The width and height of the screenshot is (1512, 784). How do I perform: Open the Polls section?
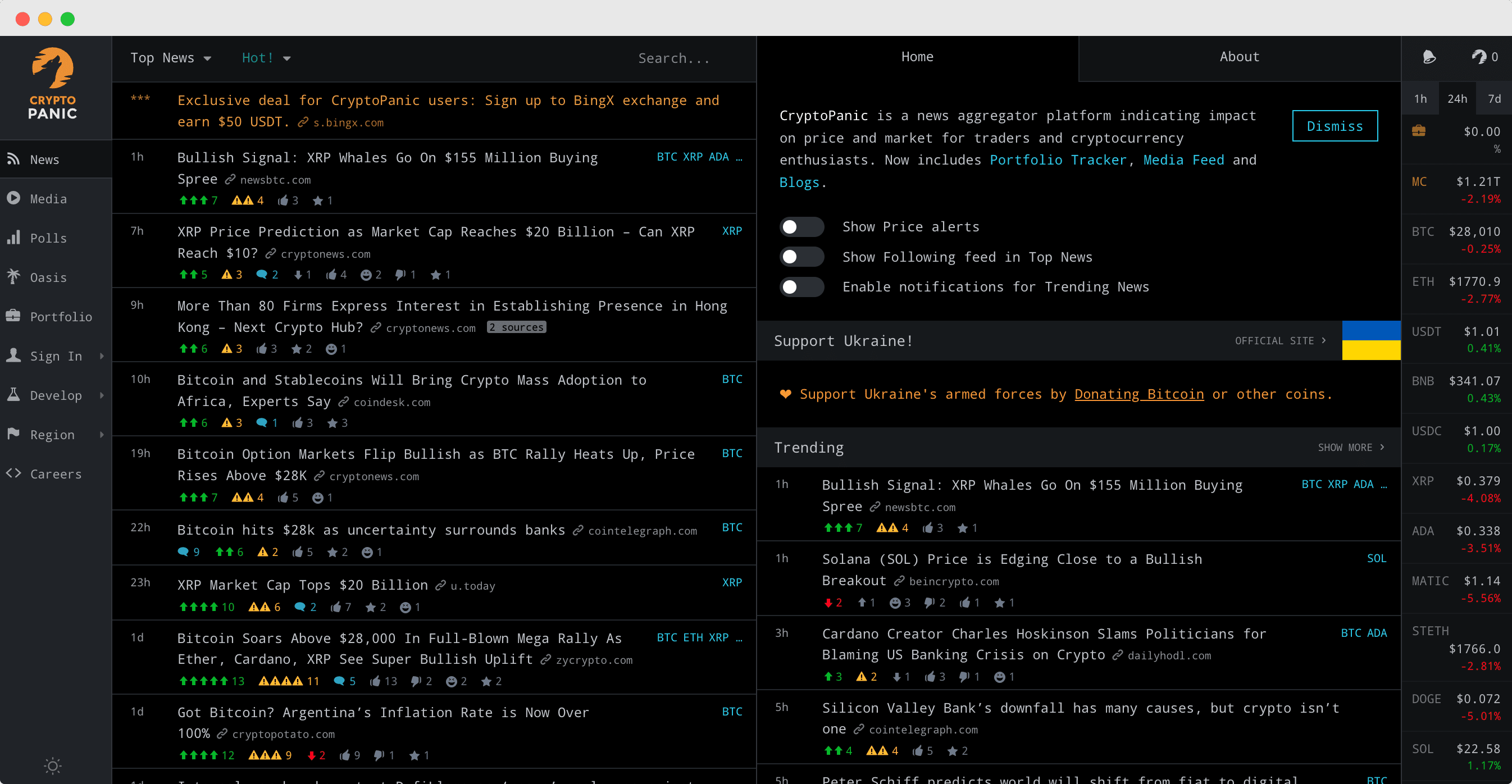point(48,238)
